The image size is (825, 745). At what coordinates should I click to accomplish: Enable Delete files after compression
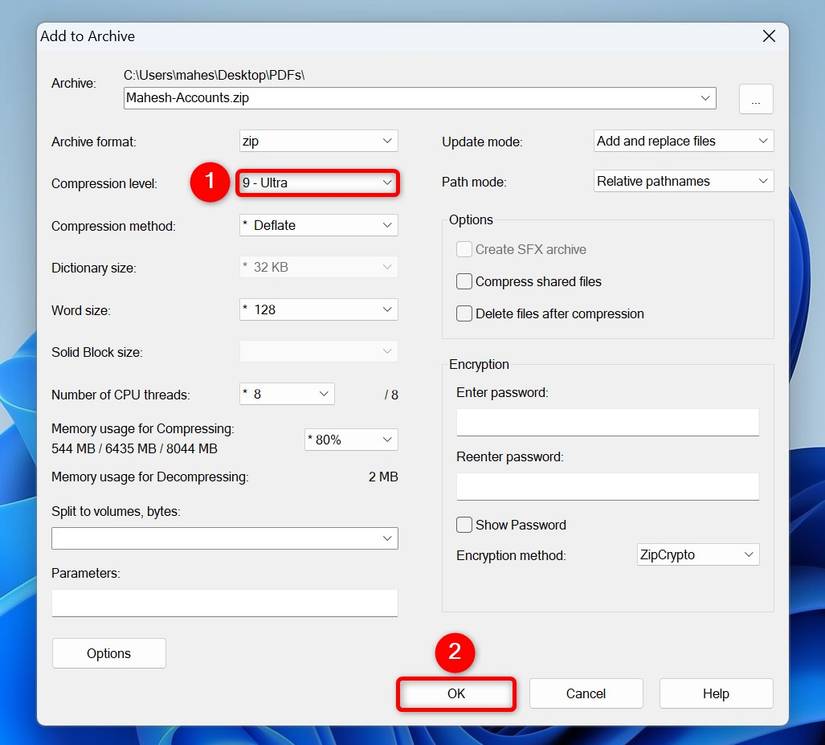tap(464, 313)
